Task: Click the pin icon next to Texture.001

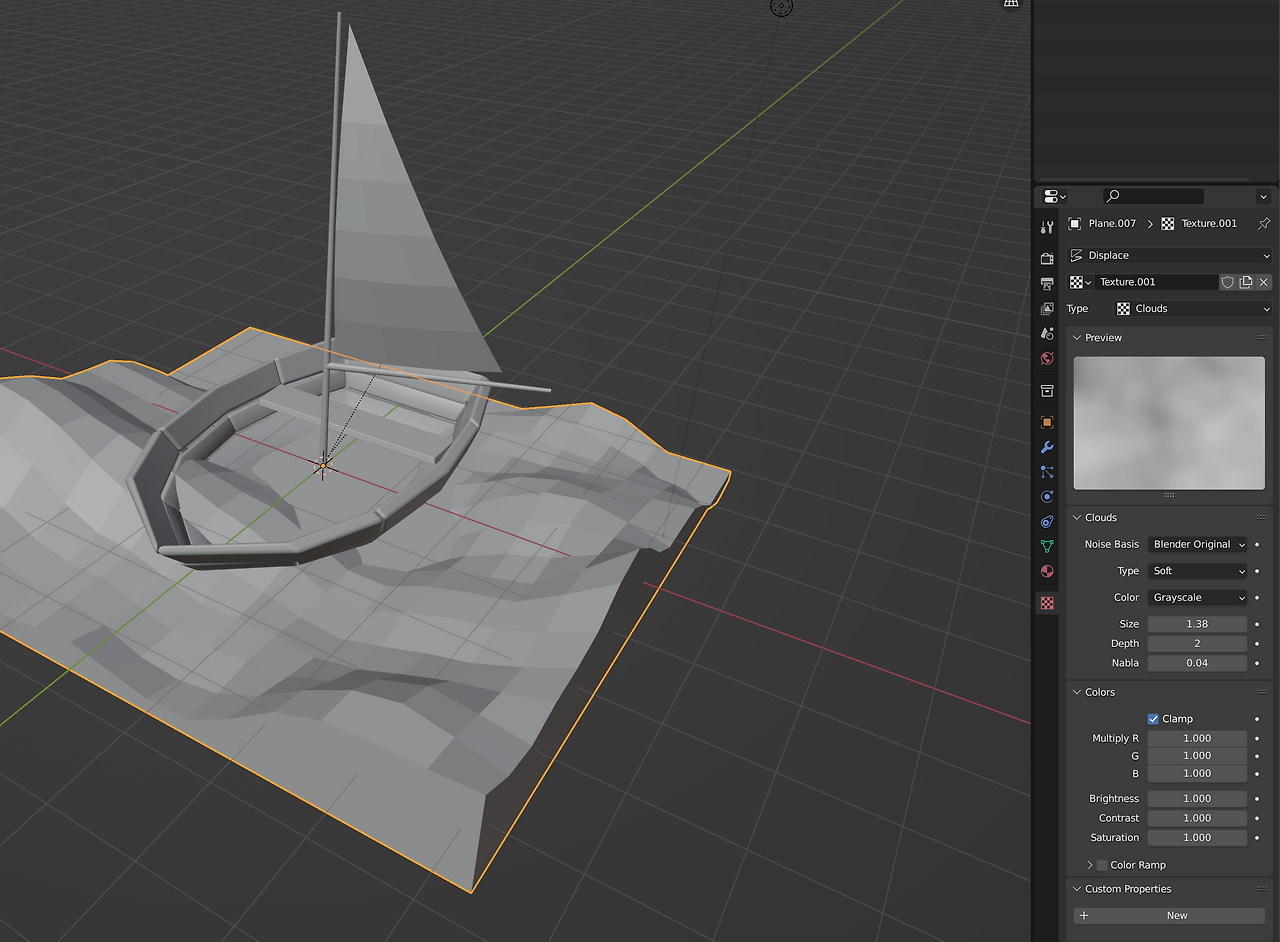Action: pyautogui.click(x=1264, y=224)
